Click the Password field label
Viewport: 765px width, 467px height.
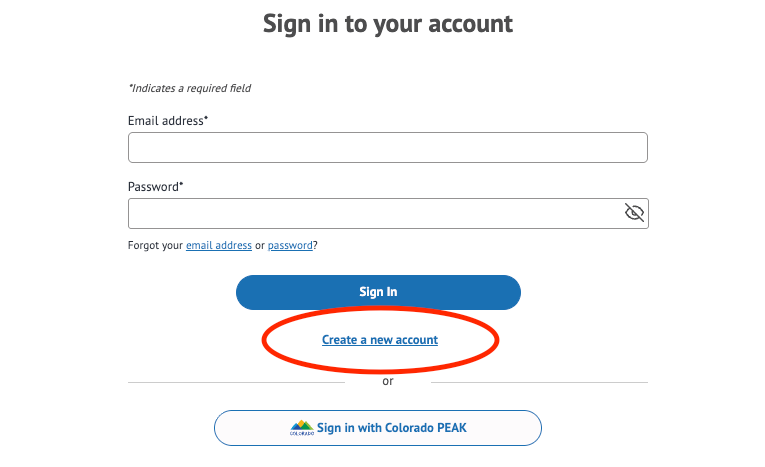[x=153, y=186]
